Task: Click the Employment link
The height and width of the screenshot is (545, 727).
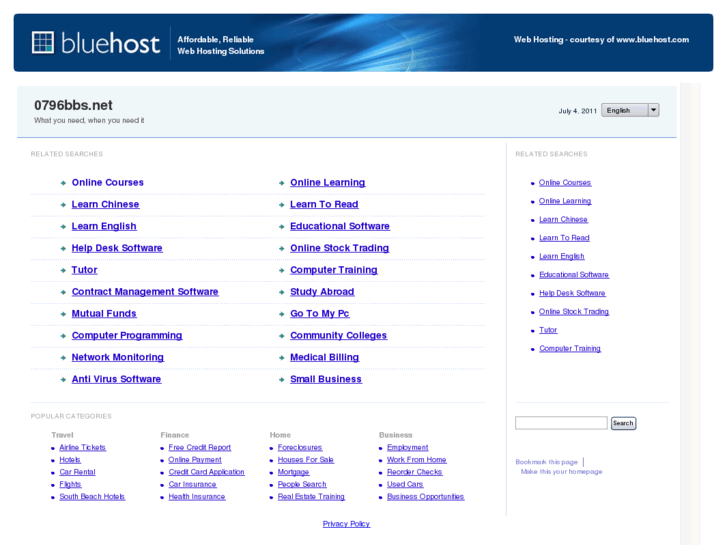Action: 408,448
